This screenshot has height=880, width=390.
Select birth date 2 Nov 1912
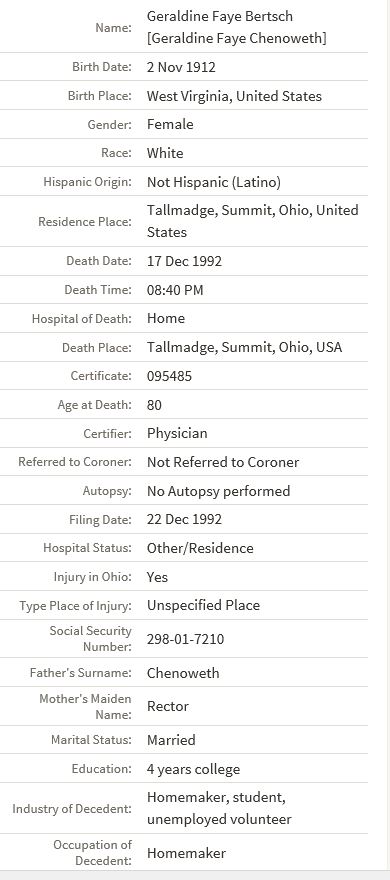click(x=181, y=67)
